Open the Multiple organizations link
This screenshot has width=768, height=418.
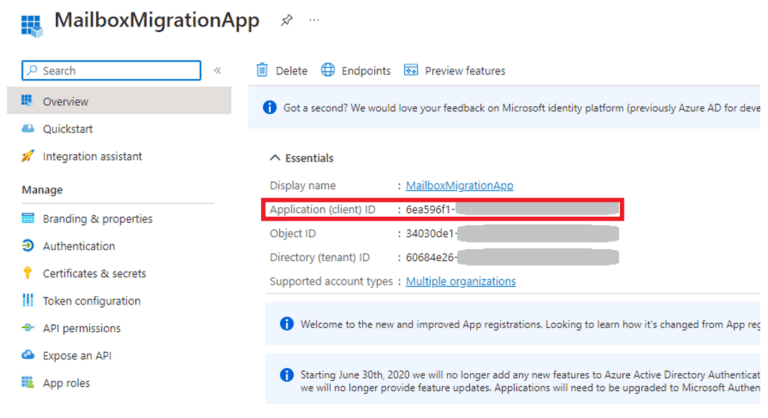(x=460, y=281)
